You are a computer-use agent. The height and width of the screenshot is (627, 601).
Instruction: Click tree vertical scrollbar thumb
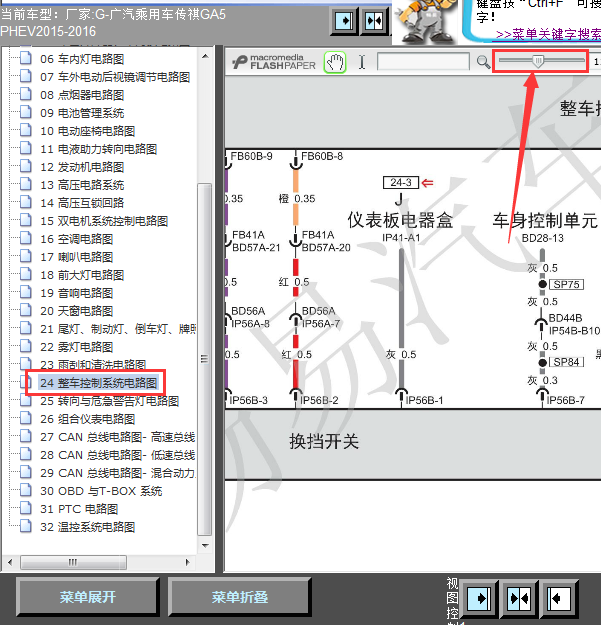[205, 359]
